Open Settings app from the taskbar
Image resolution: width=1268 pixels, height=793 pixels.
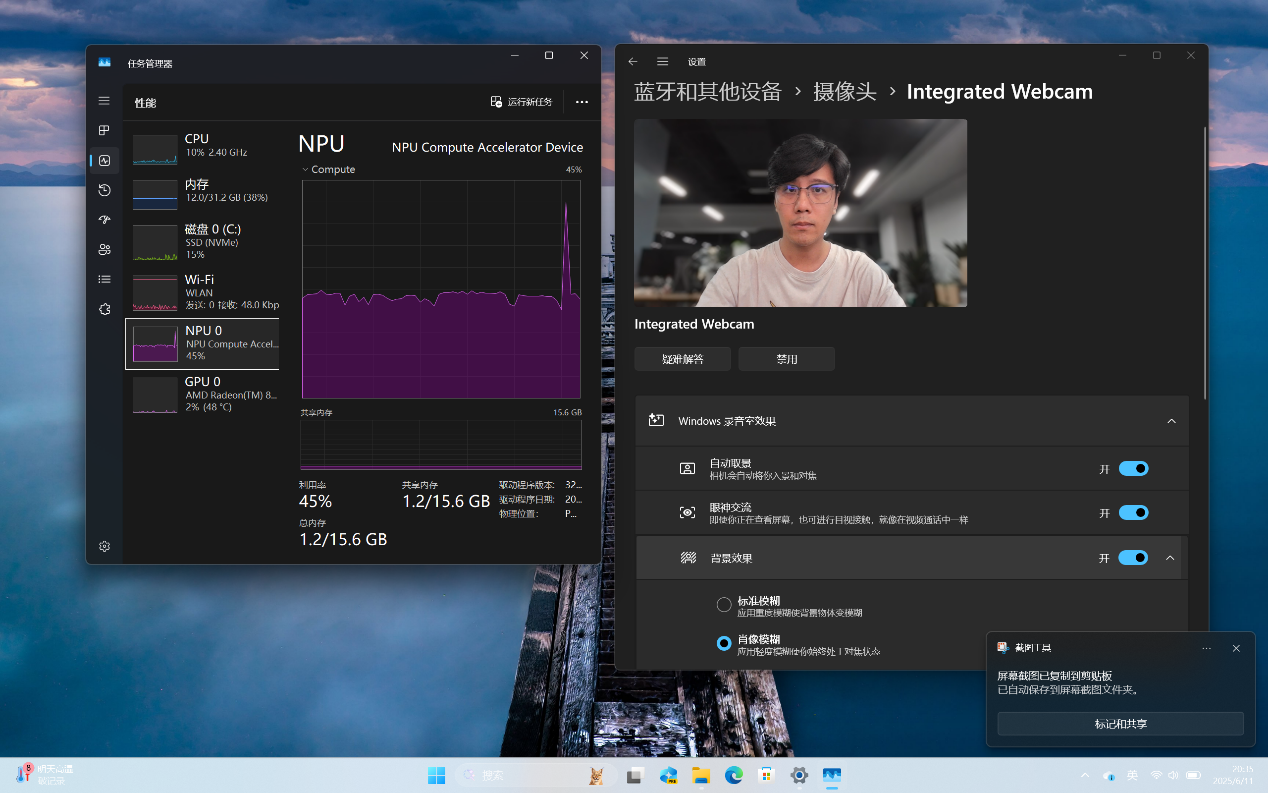pos(798,775)
